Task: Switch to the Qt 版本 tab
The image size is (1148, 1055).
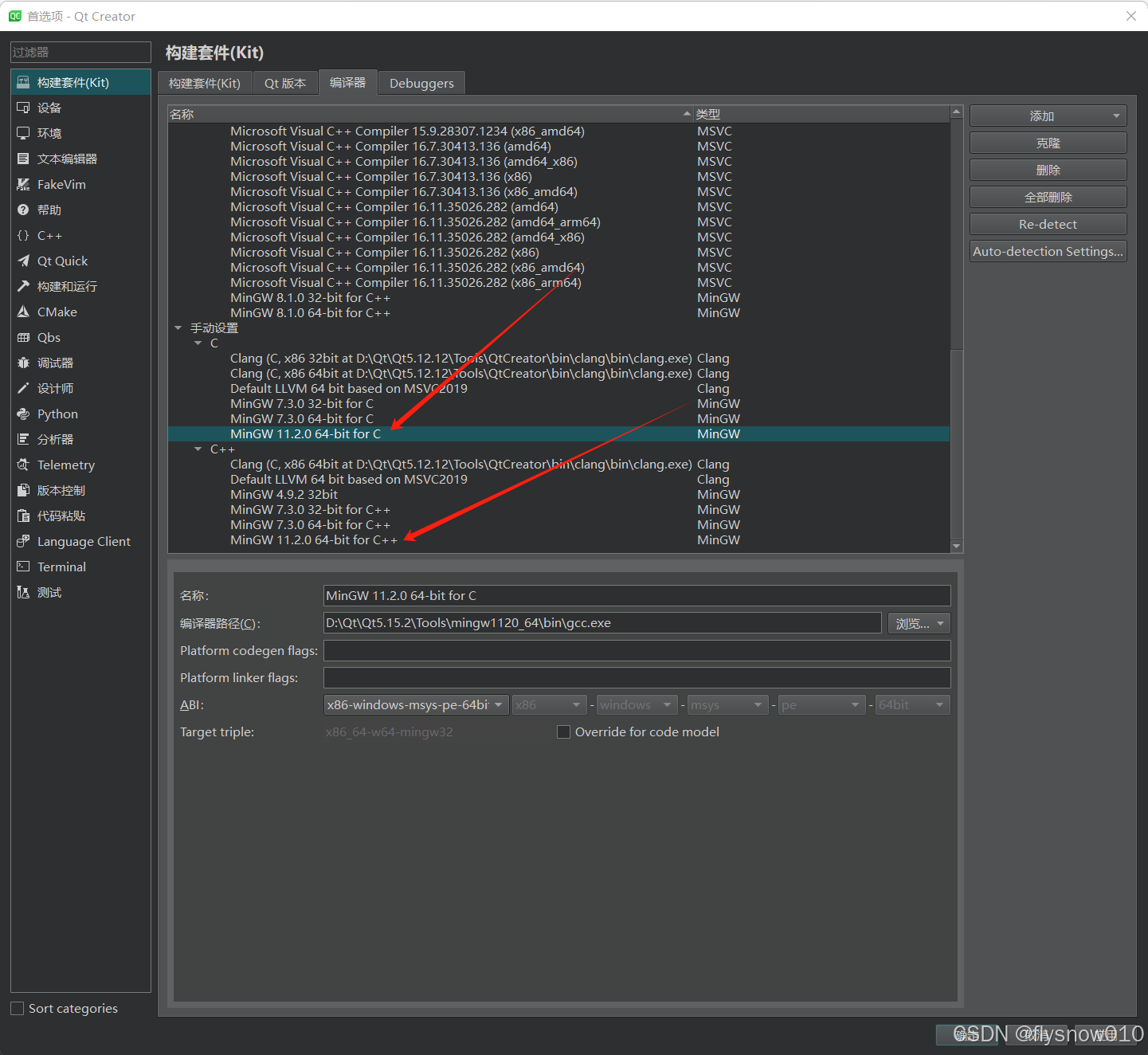Action: (x=285, y=83)
